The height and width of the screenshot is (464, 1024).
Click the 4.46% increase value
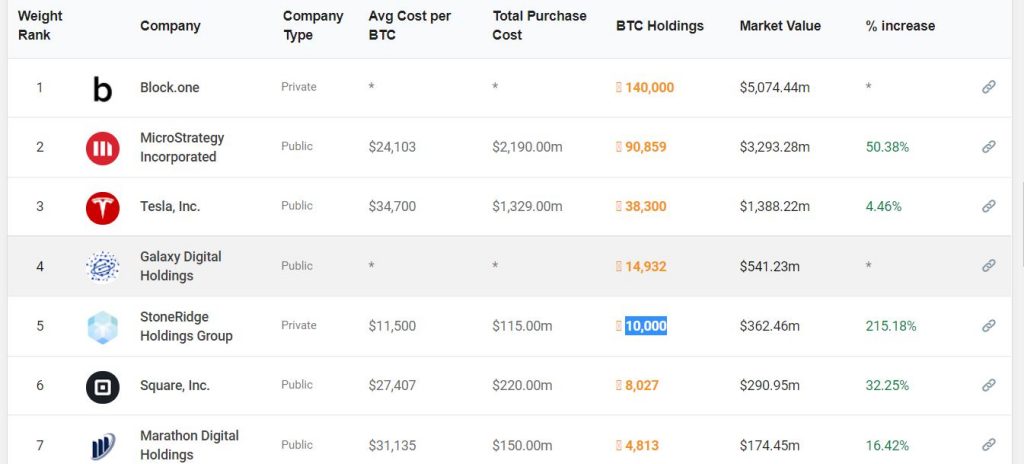[x=884, y=207]
